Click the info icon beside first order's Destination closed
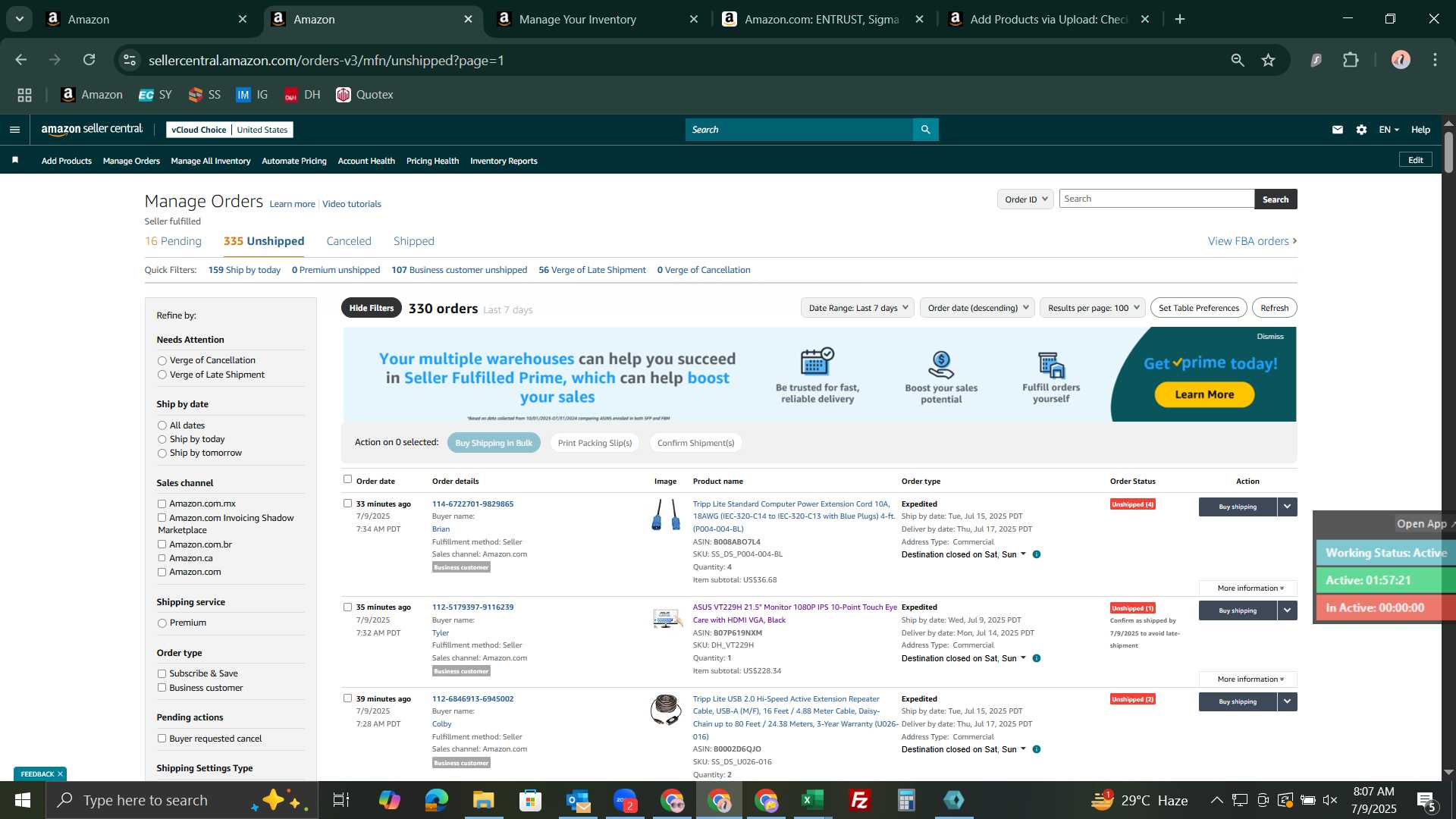The height and width of the screenshot is (819, 1456). (1037, 554)
